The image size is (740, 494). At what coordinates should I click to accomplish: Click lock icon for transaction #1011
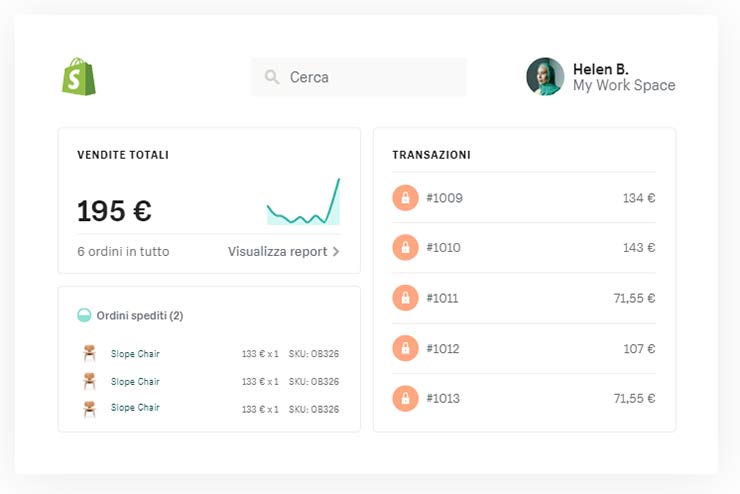click(x=405, y=298)
